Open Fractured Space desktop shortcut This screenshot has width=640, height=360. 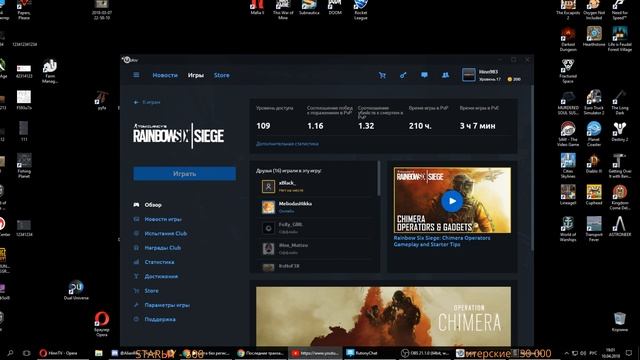click(x=568, y=71)
